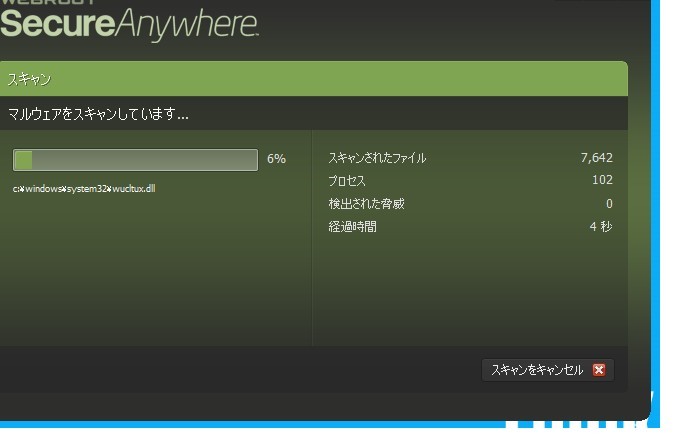Click the スキャンされたファイル label

(x=377, y=158)
